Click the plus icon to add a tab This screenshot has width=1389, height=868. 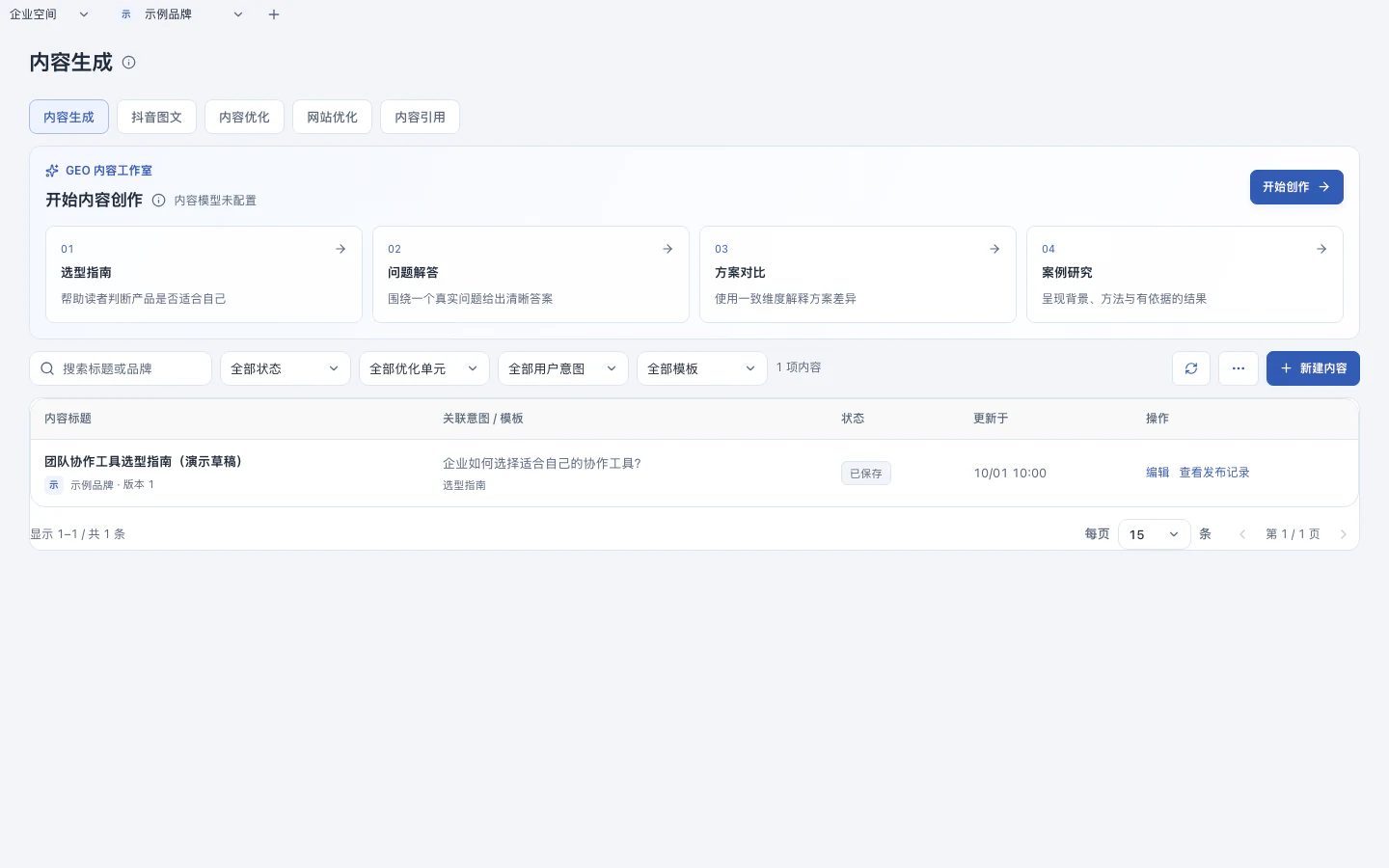point(274,14)
